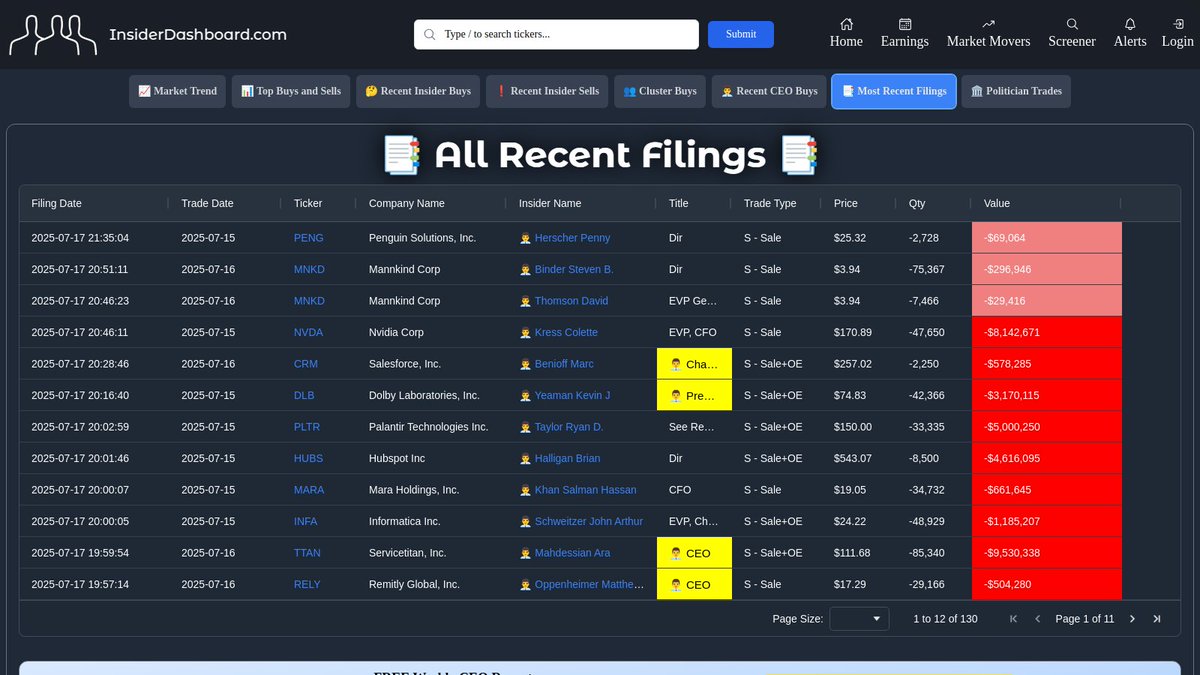Go to the first page of filings
Image resolution: width=1200 pixels, height=675 pixels.
(x=1013, y=619)
